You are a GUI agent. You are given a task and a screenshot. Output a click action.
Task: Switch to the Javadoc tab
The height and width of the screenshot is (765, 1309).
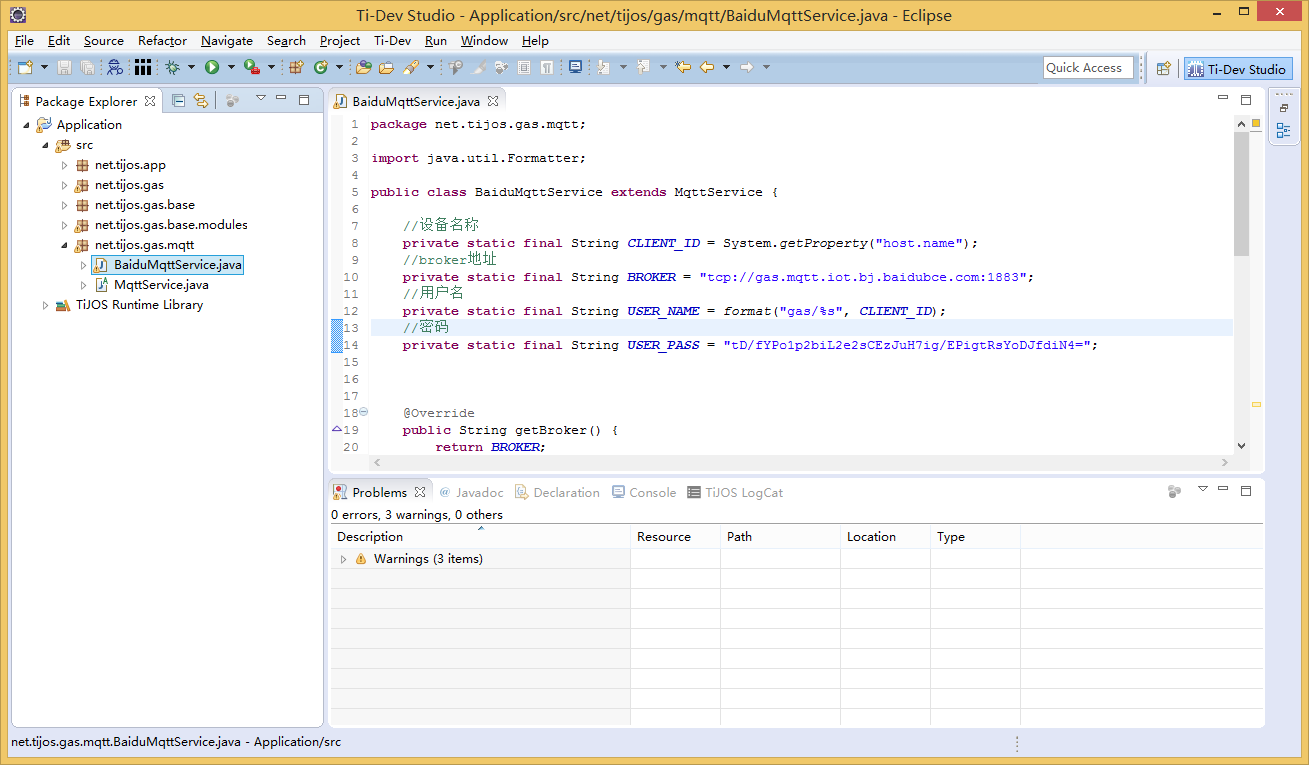pyautogui.click(x=471, y=492)
